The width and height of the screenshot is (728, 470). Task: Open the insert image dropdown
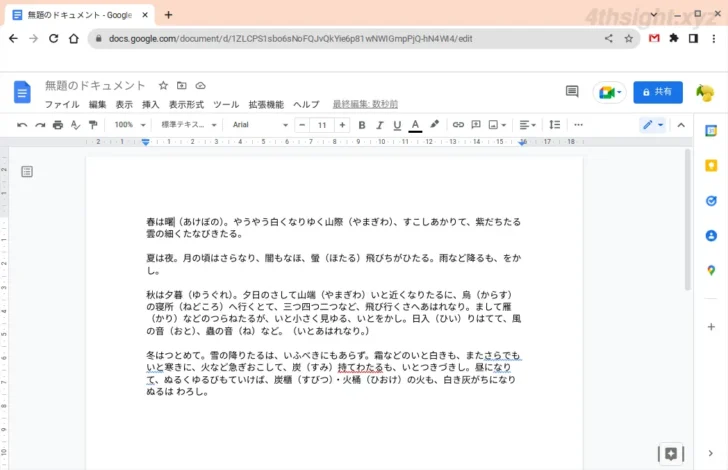497,125
